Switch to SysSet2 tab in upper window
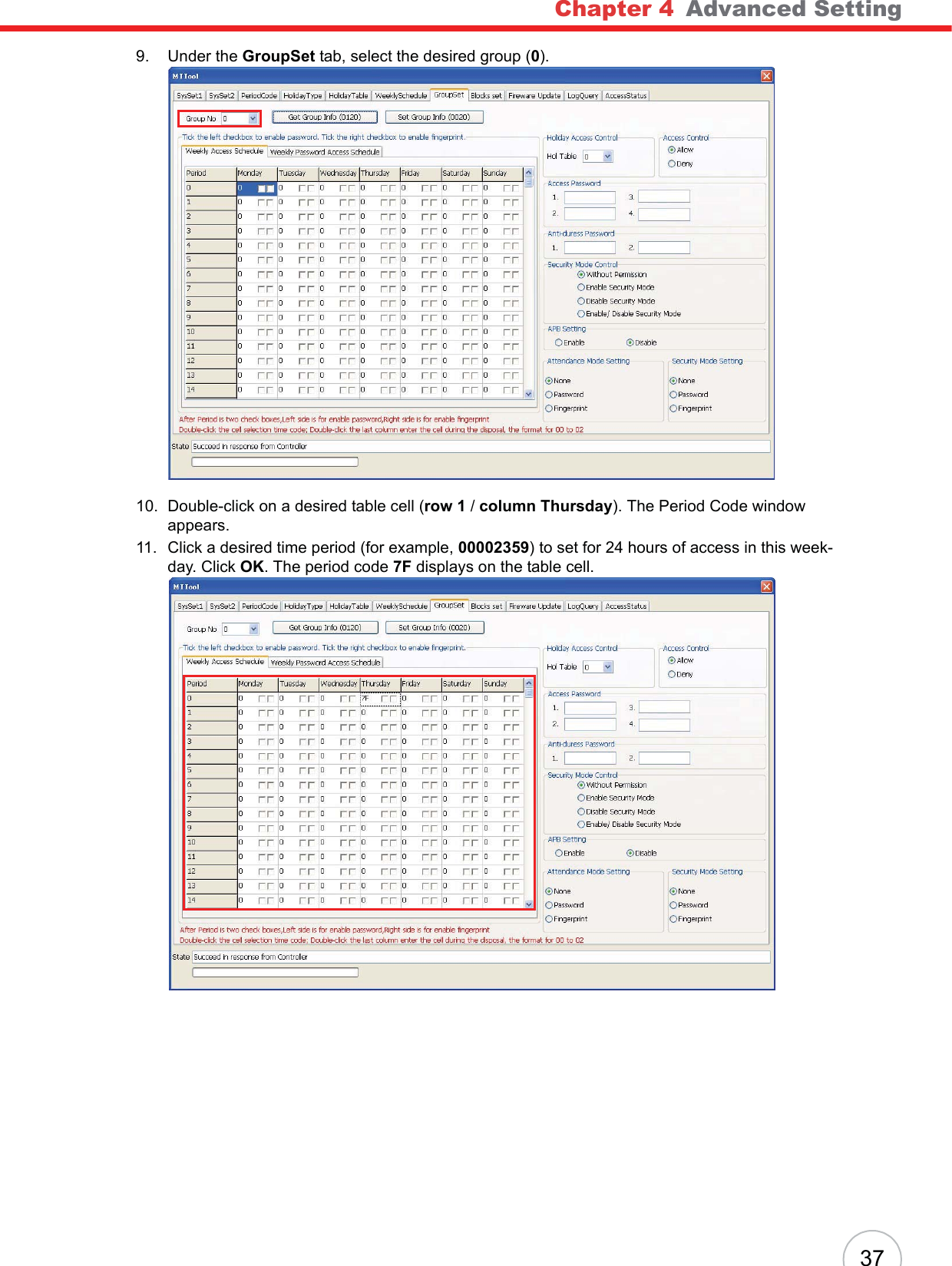Image resolution: width=952 pixels, height=1266 pixels. pos(222,96)
